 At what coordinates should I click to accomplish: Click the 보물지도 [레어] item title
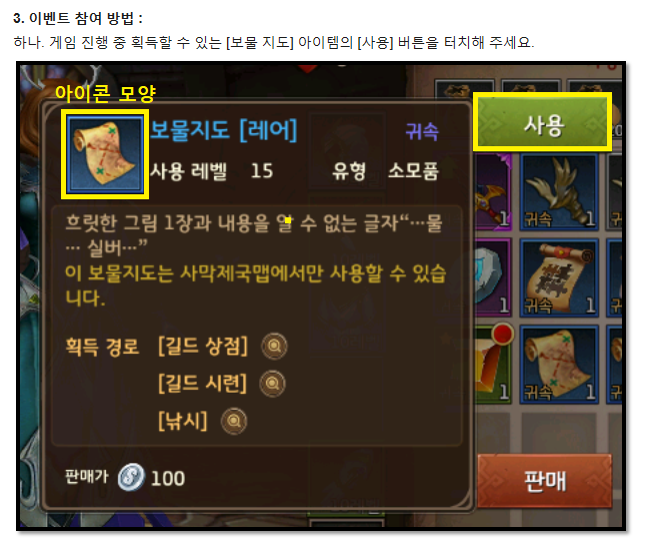pyautogui.click(x=224, y=130)
